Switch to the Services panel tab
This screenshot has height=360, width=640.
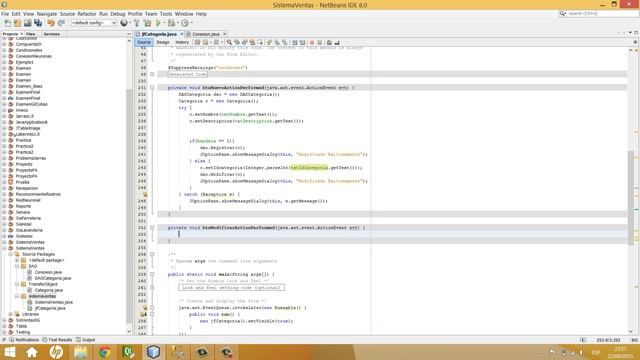[x=52, y=34]
